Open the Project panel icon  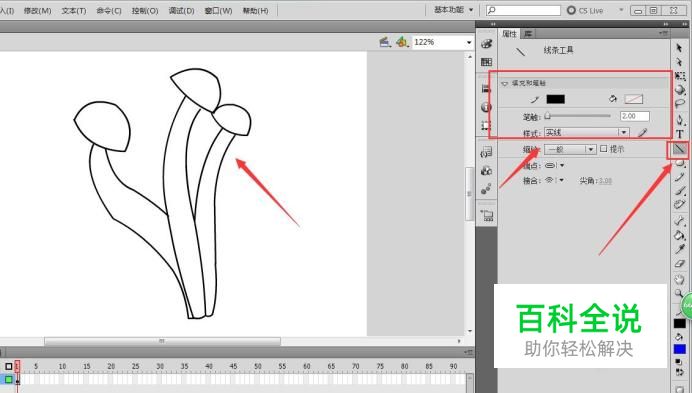point(487,216)
